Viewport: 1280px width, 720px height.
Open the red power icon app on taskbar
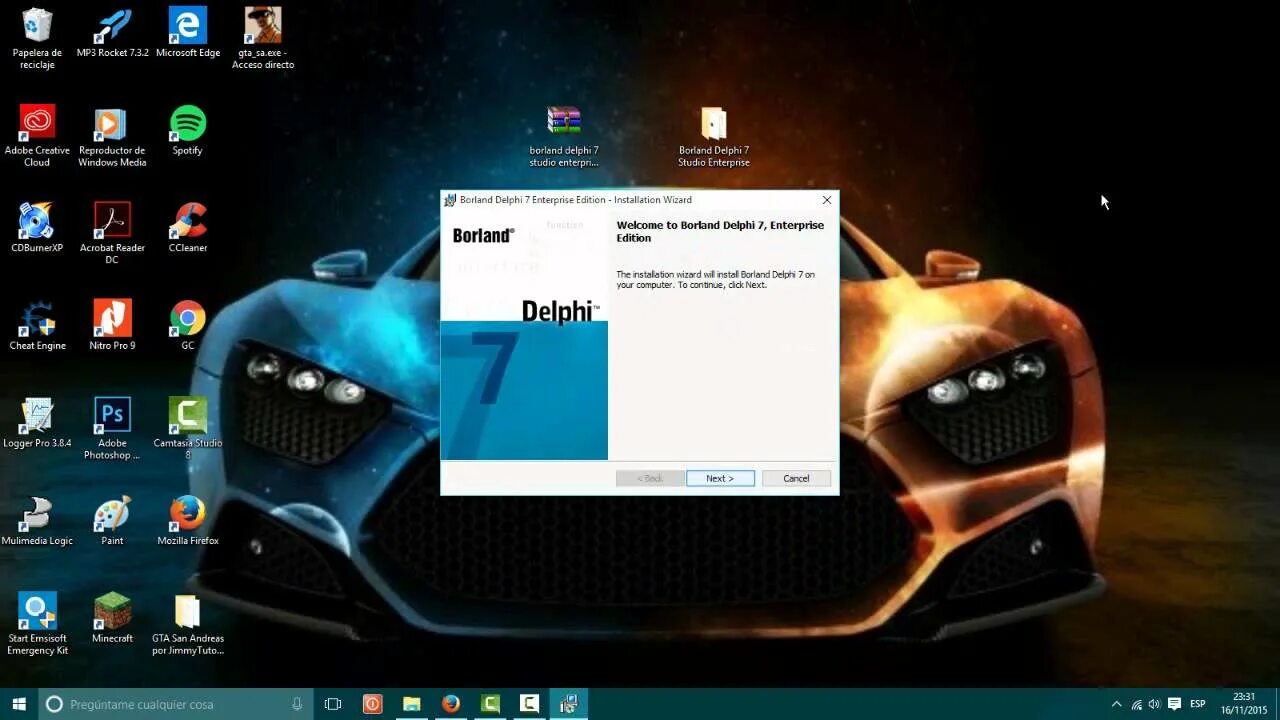point(372,704)
